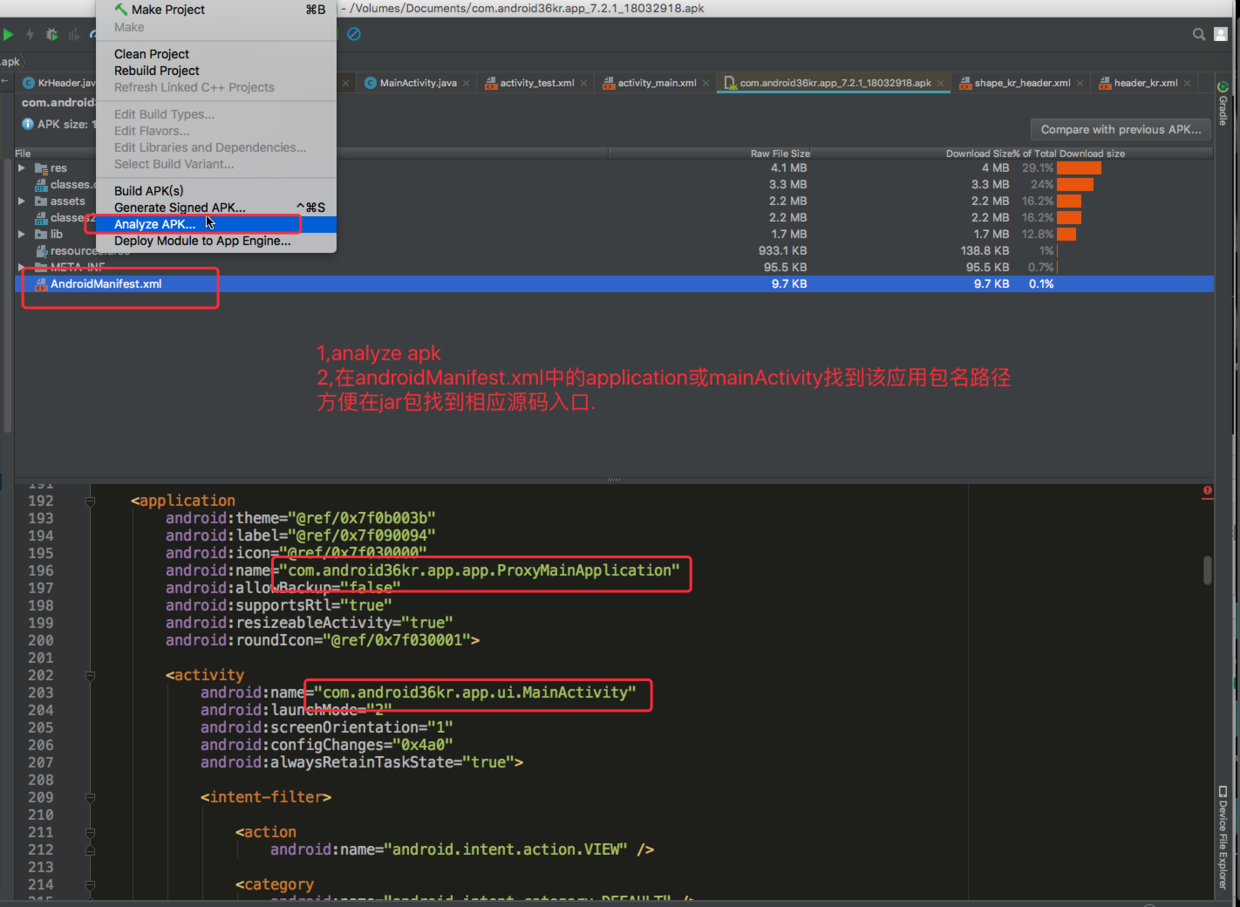Click the android:supportsRtl attribute line
The height and width of the screenshot is (907, 1240).
[x=279, y=605]
